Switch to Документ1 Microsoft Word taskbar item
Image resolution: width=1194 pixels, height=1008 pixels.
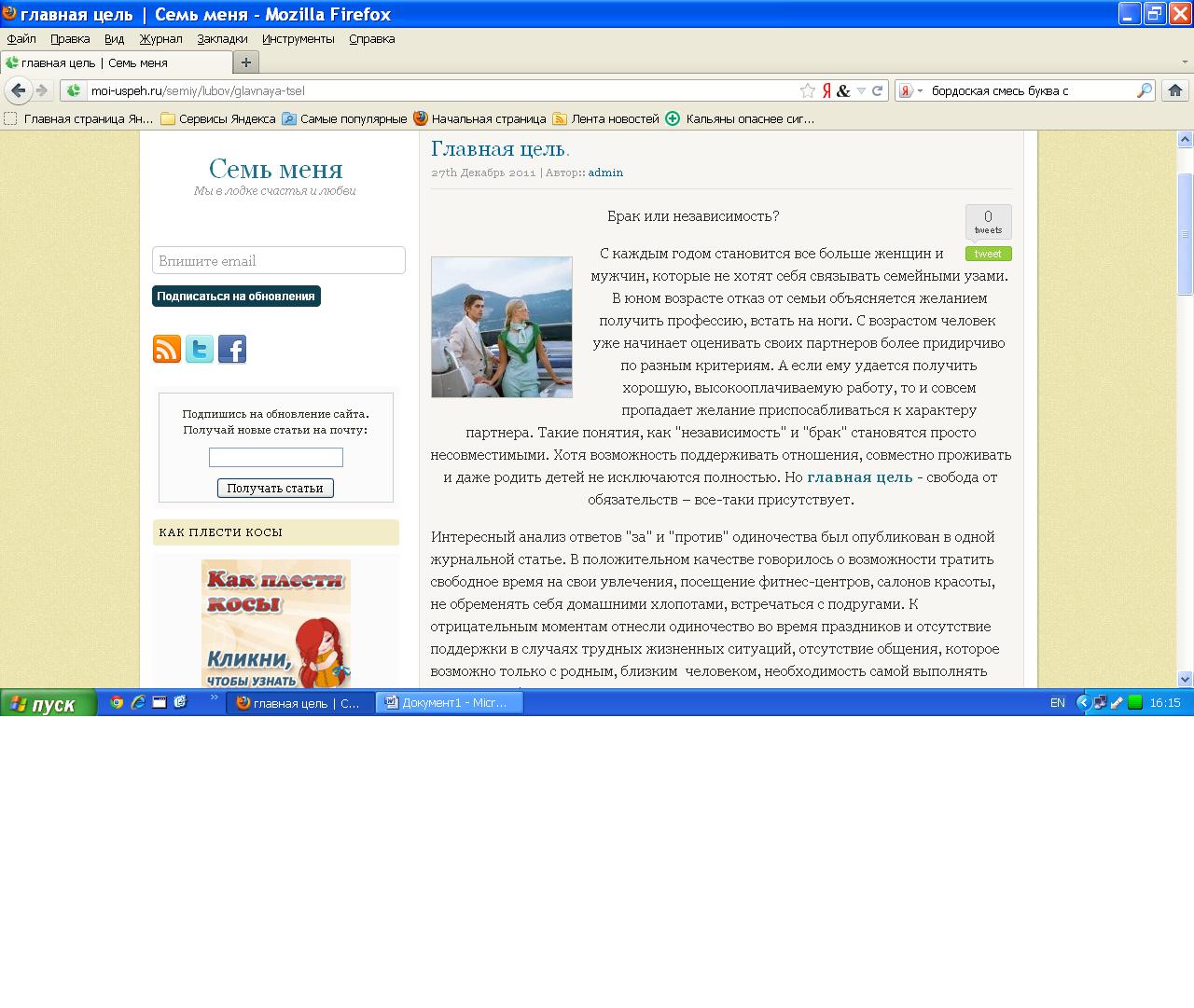coord(449,703)
